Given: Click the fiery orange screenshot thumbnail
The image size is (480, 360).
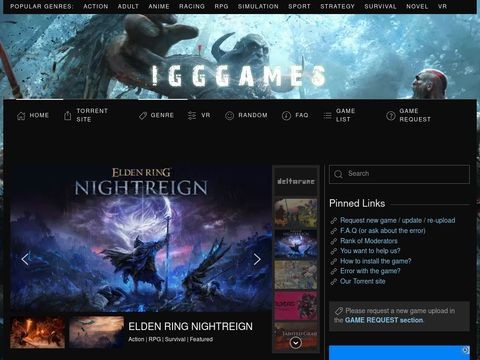Looking at the screenshot, I should (37, 332).
